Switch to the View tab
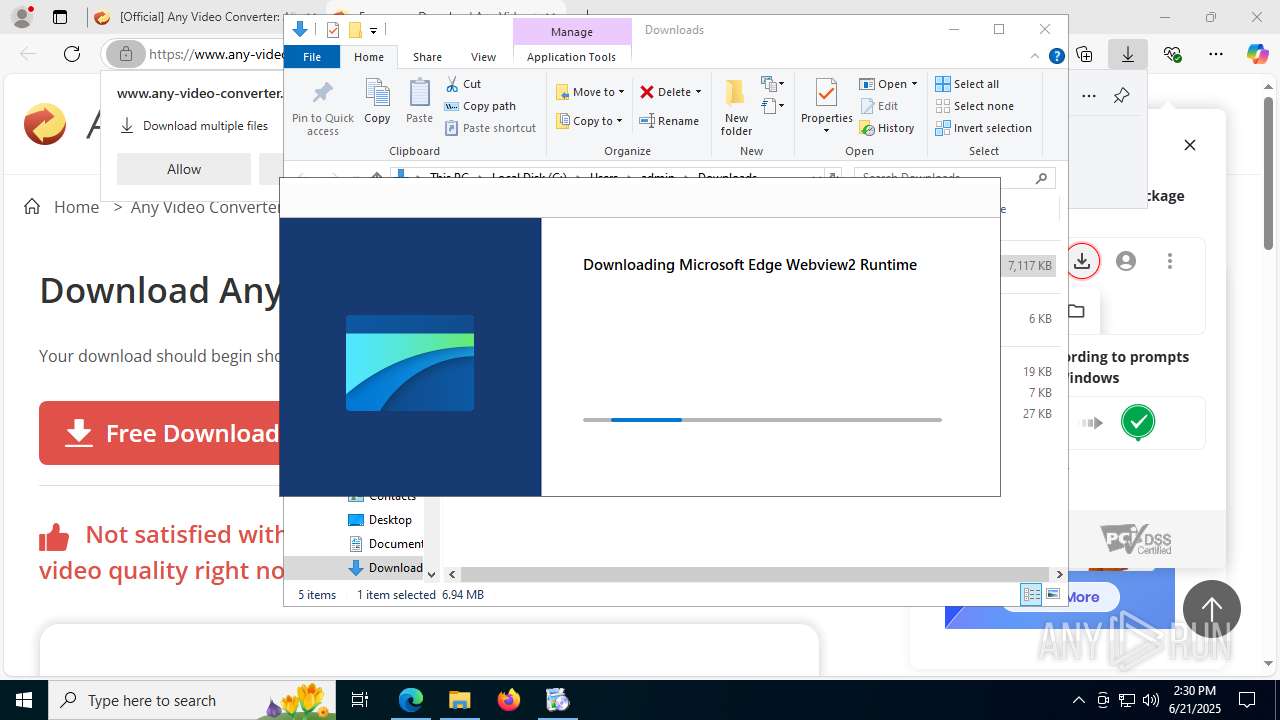Image resolution: width=1280 pixels, height=720 pixels. coord(483,57)
